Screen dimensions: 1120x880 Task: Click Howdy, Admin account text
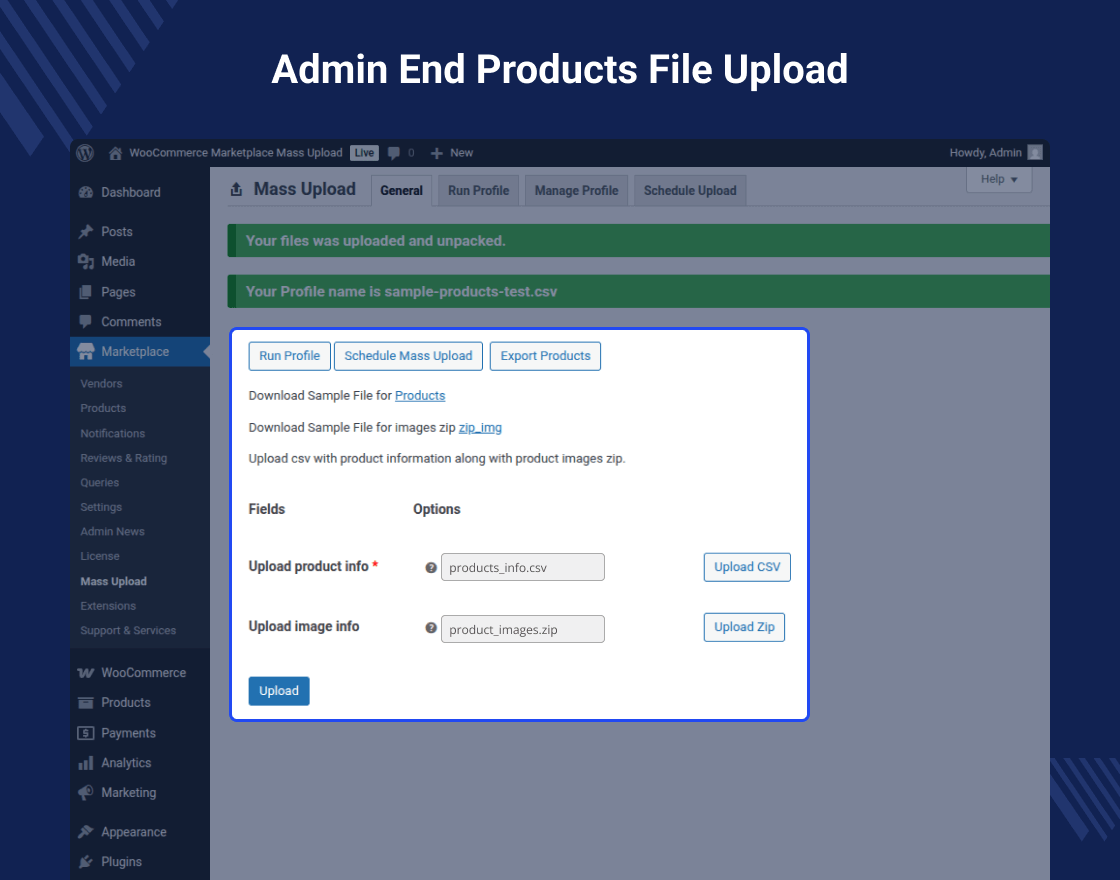(985, 153)
